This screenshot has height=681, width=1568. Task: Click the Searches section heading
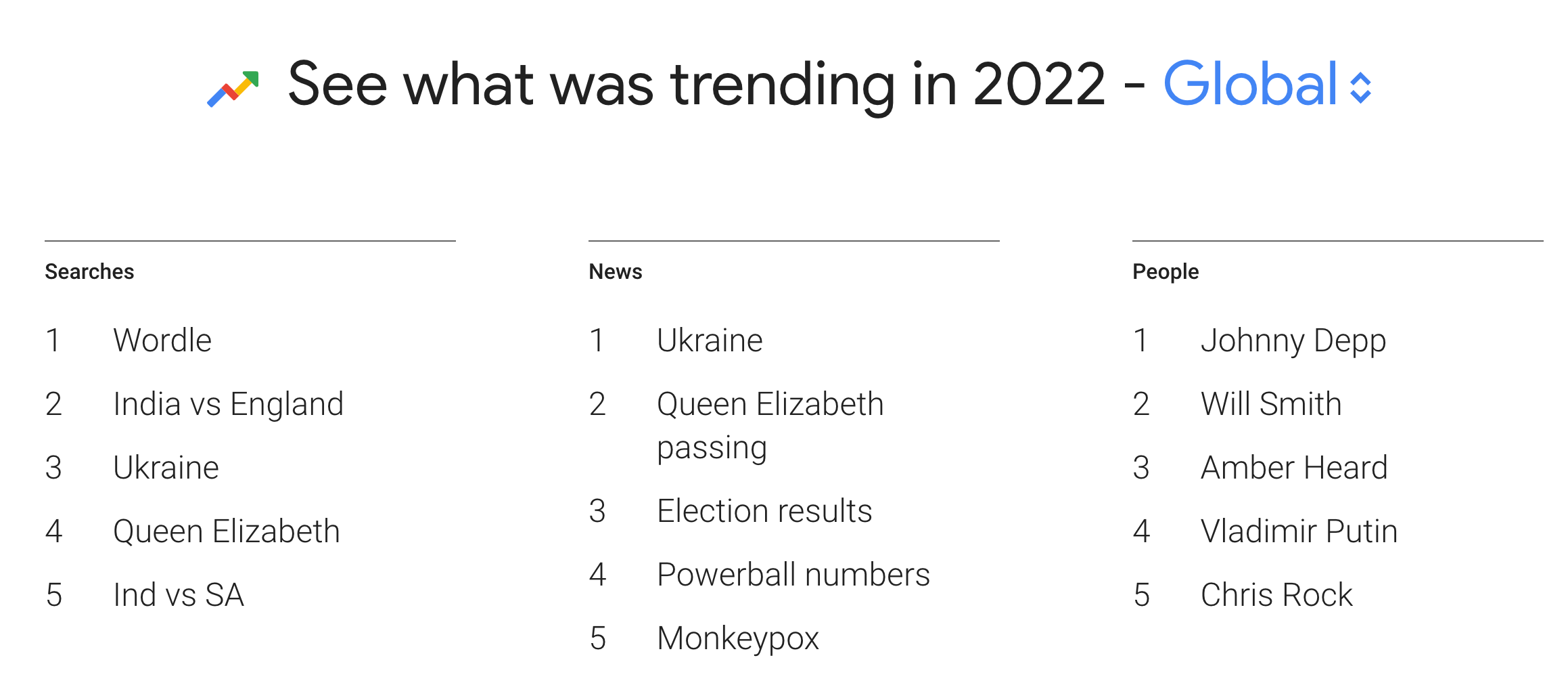pos(89,273)
